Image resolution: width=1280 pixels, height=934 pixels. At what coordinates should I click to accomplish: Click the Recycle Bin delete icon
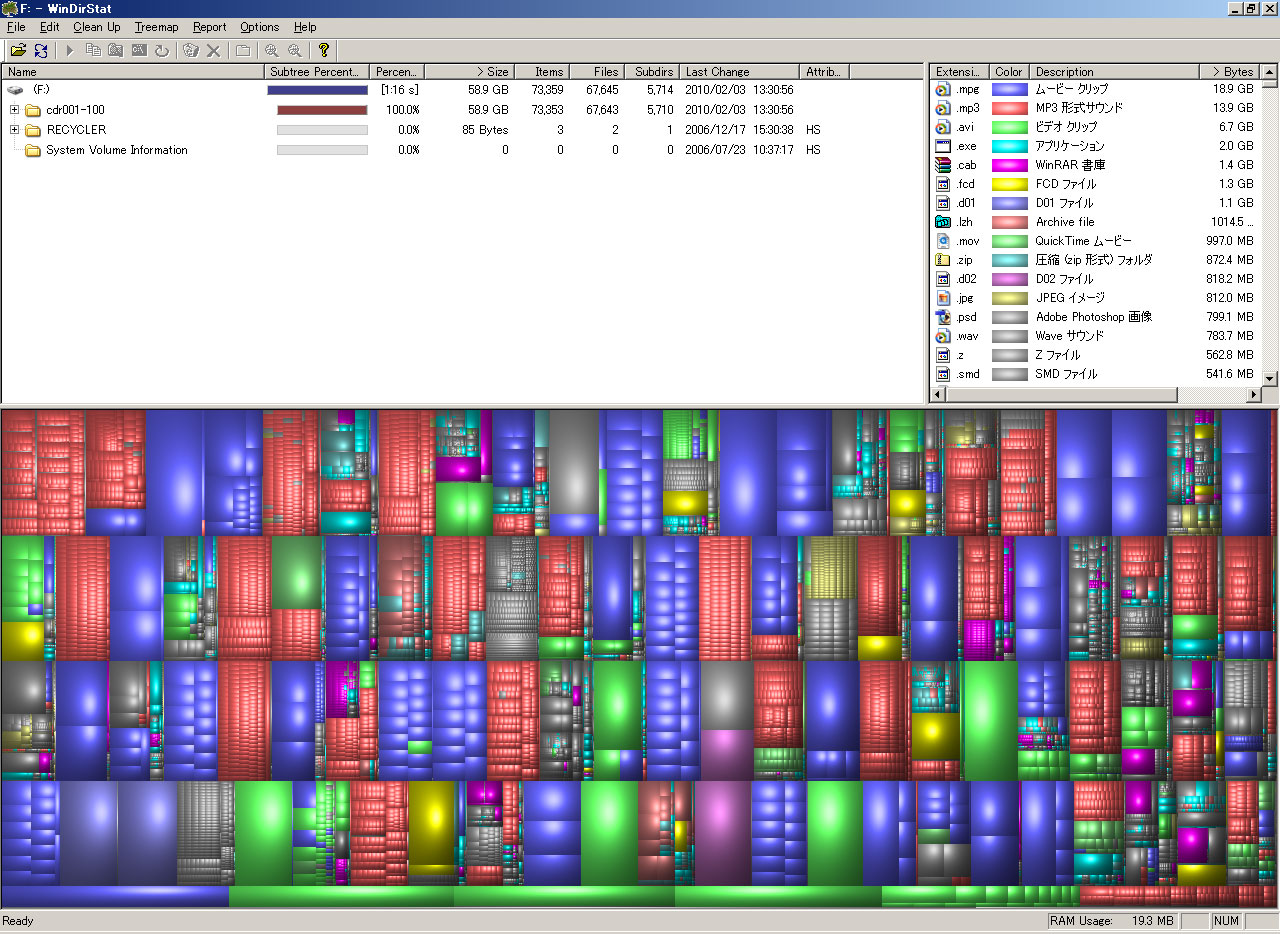[x=191, y=50]
